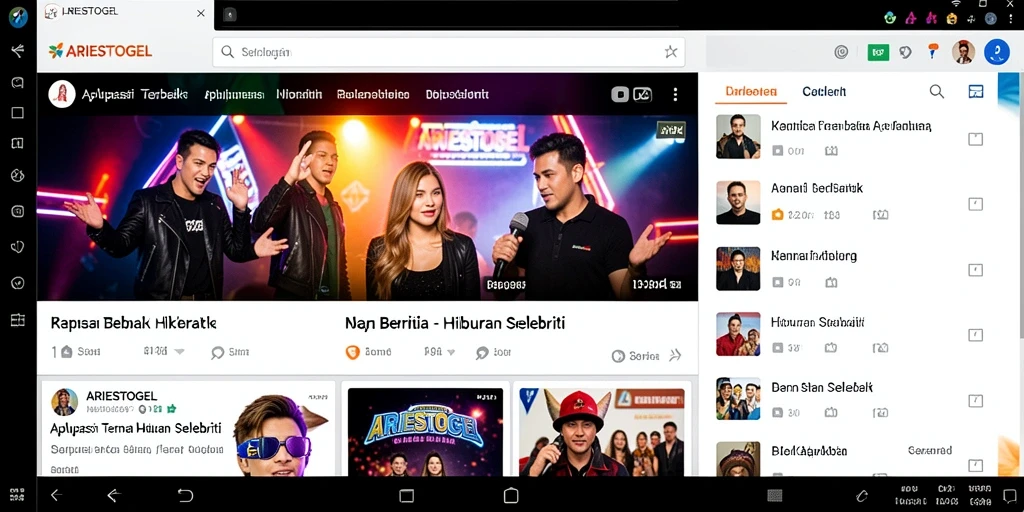Tick checkbox for 'BlerKAgakkben' list item
Viewport: 1024px width, 512px height.
pyautogui.click(x=976, y=466)
